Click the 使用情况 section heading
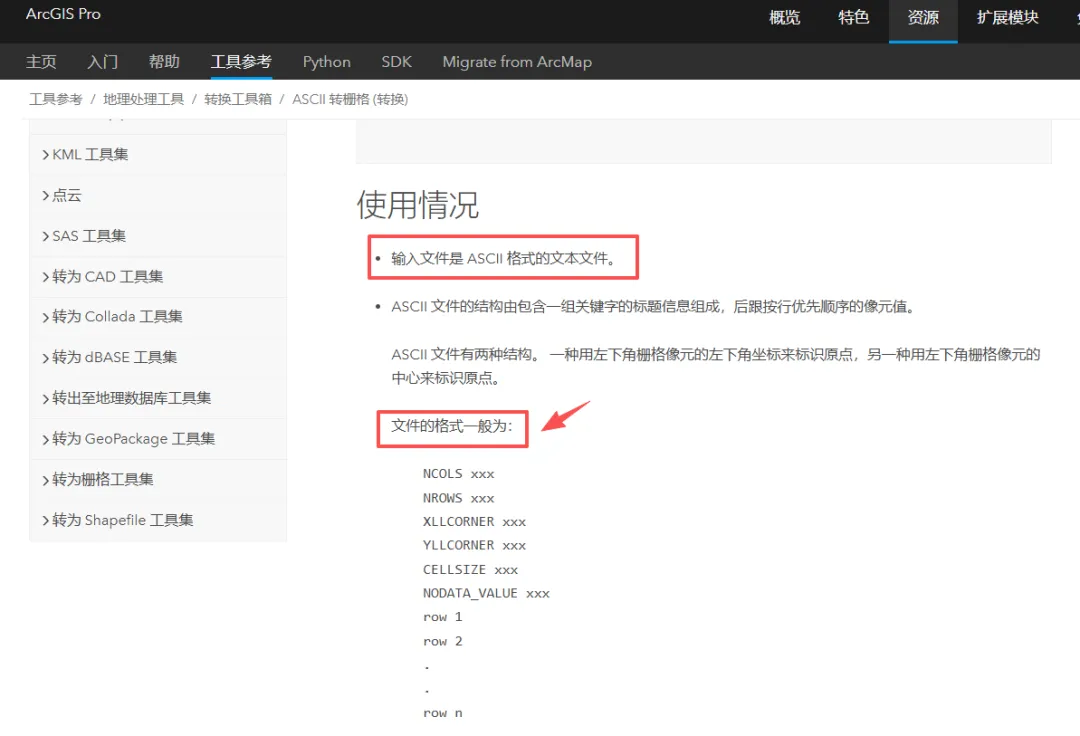1080x736 pixels. [x=417, y=204]
